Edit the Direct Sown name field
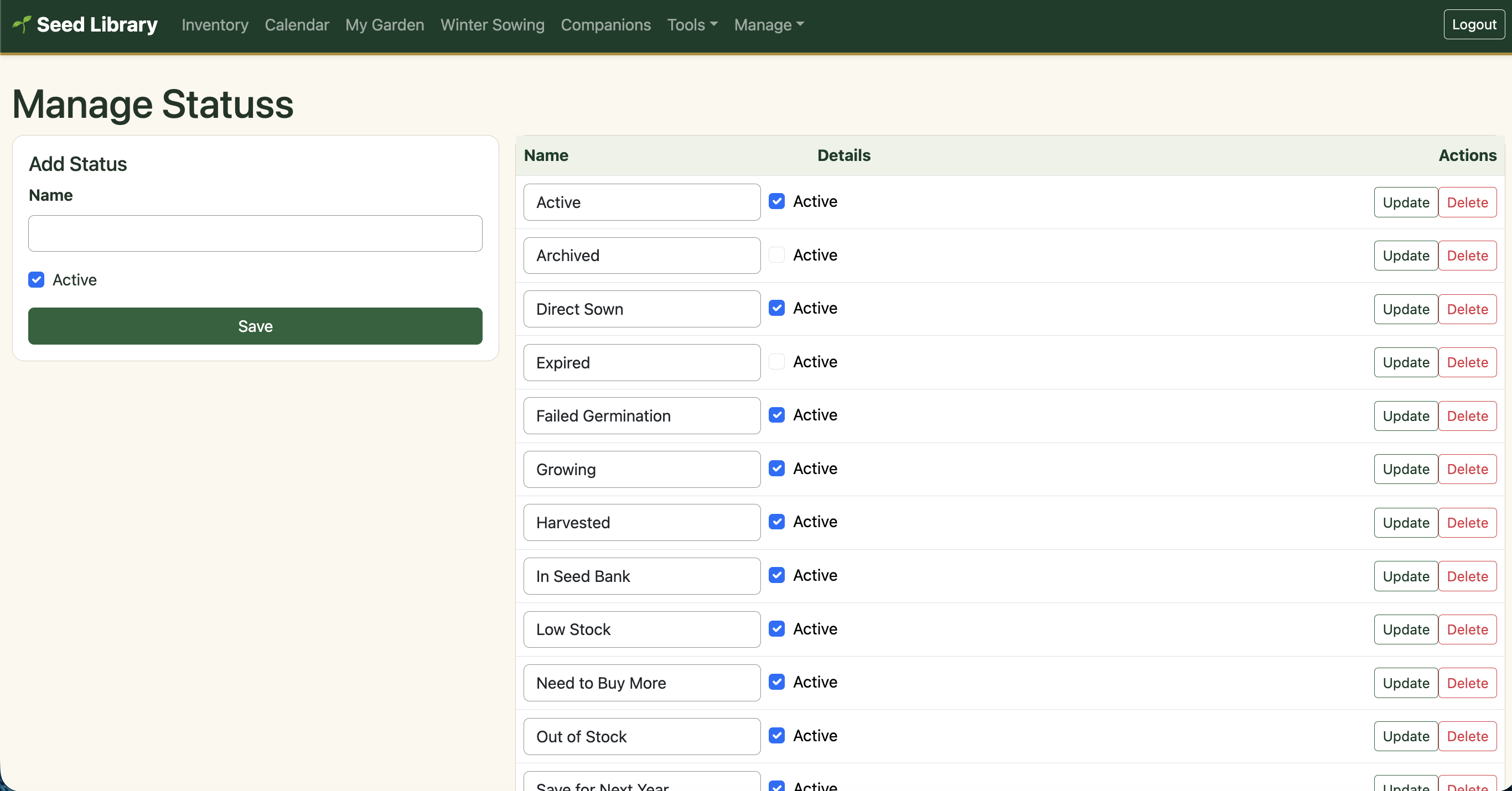The height and width of the screenshot is (791, 1512). pos(641,309)
